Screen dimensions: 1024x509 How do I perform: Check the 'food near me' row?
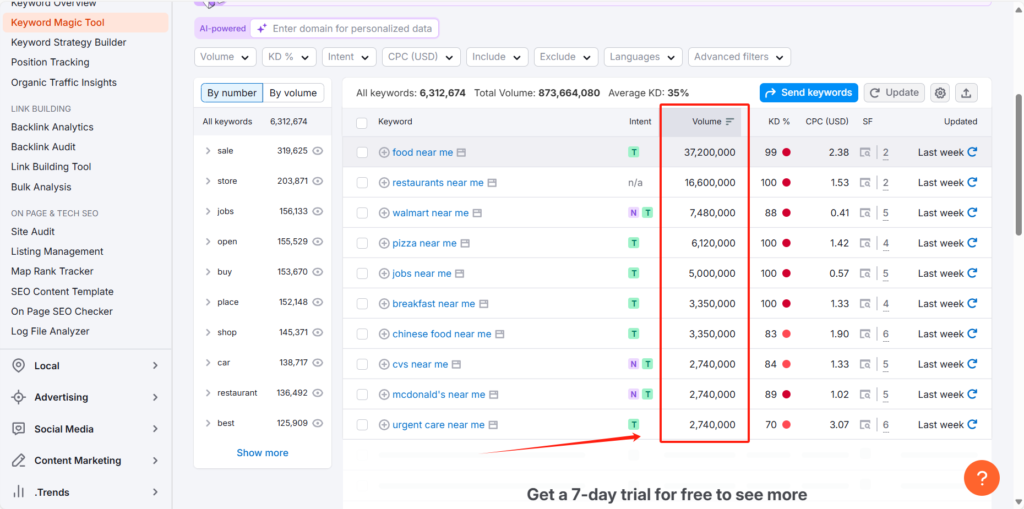pyautogui.click(x=362, y=152)
